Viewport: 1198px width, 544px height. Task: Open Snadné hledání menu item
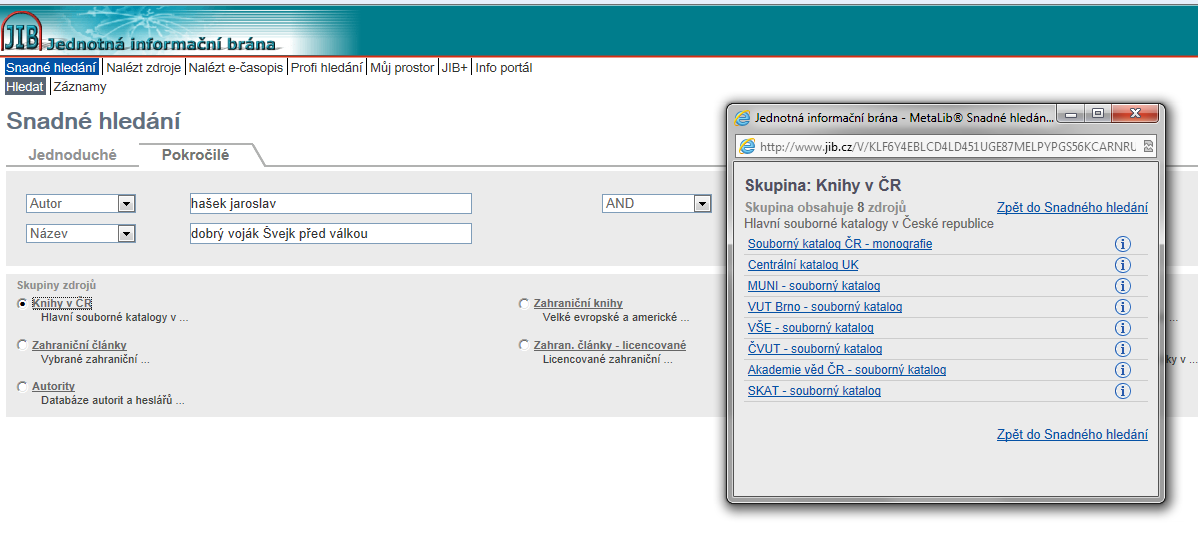point(51,67)
